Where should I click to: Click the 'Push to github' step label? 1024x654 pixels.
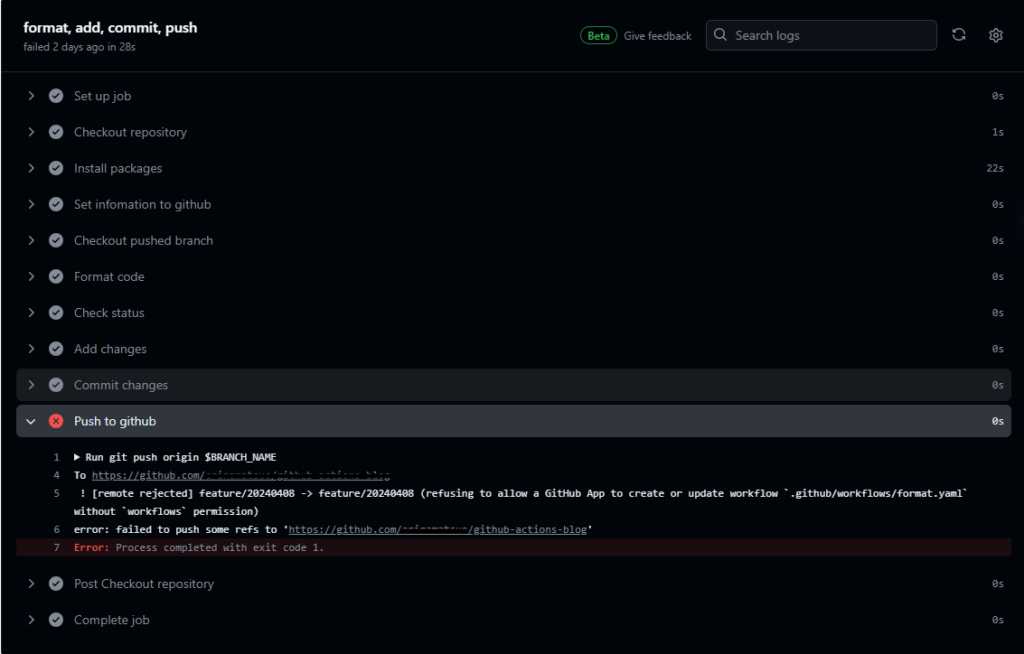coord(115,421)
